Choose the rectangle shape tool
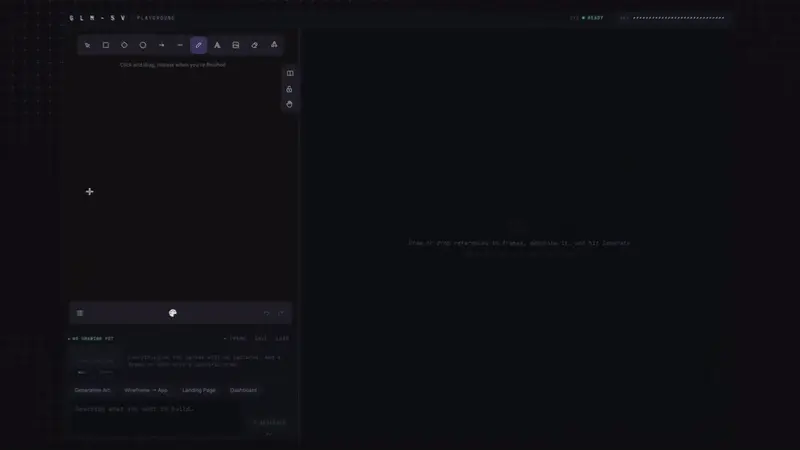 106,45
